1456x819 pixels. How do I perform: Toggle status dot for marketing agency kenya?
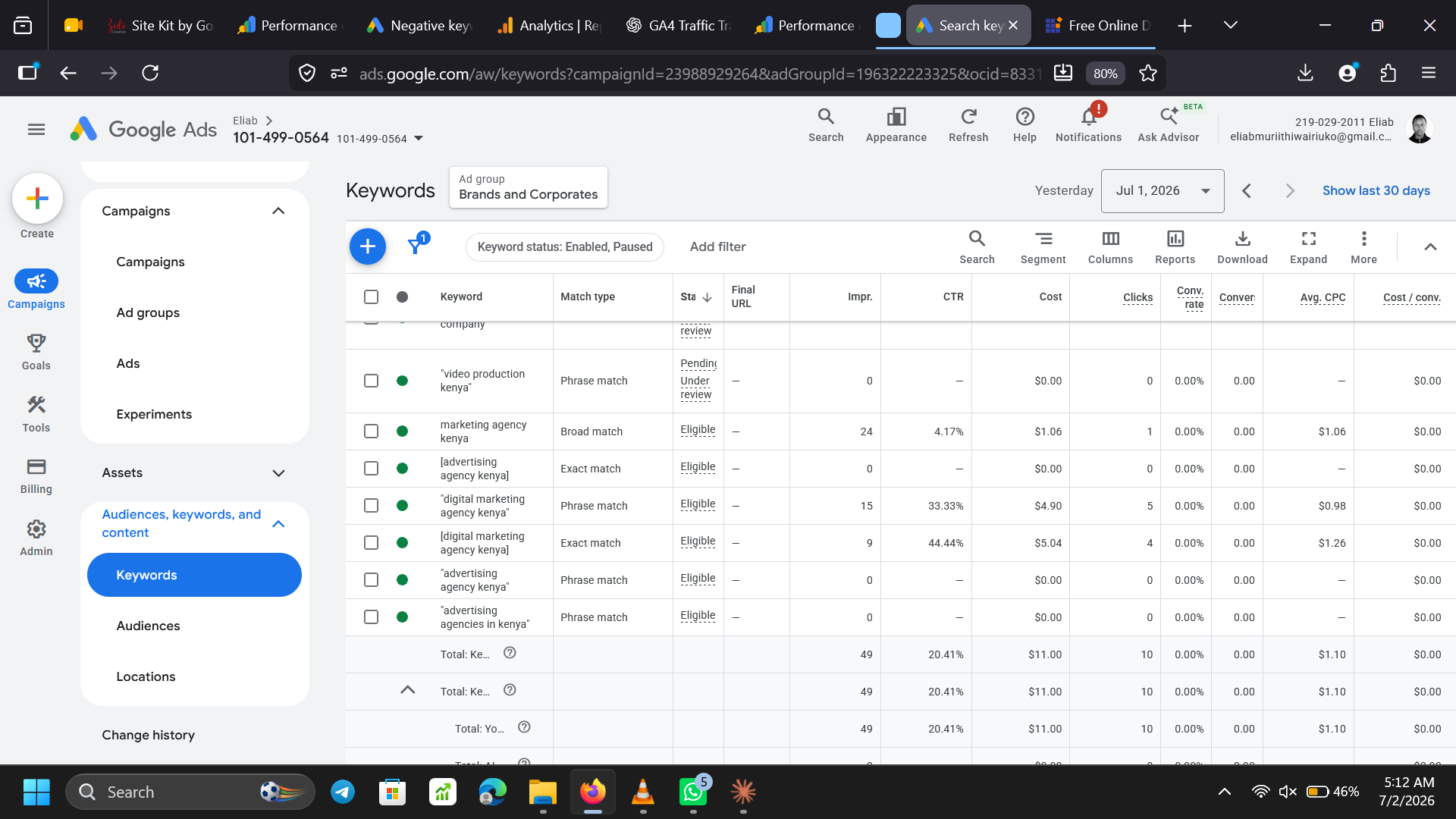point(403,431)
